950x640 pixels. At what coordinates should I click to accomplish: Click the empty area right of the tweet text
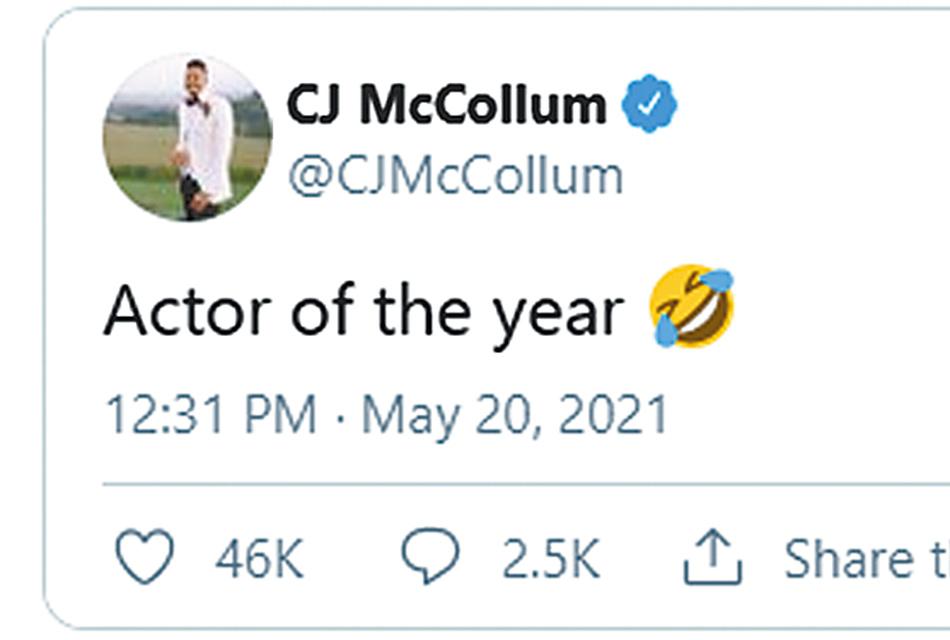[842, 309]
